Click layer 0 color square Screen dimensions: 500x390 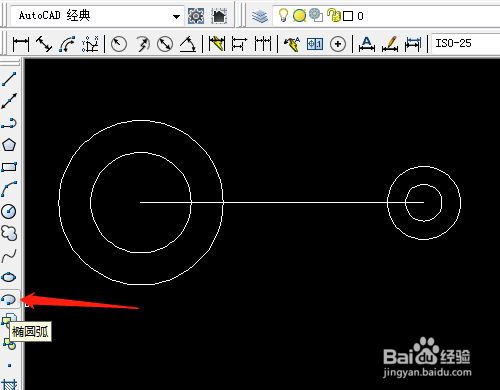pos(348,16)
